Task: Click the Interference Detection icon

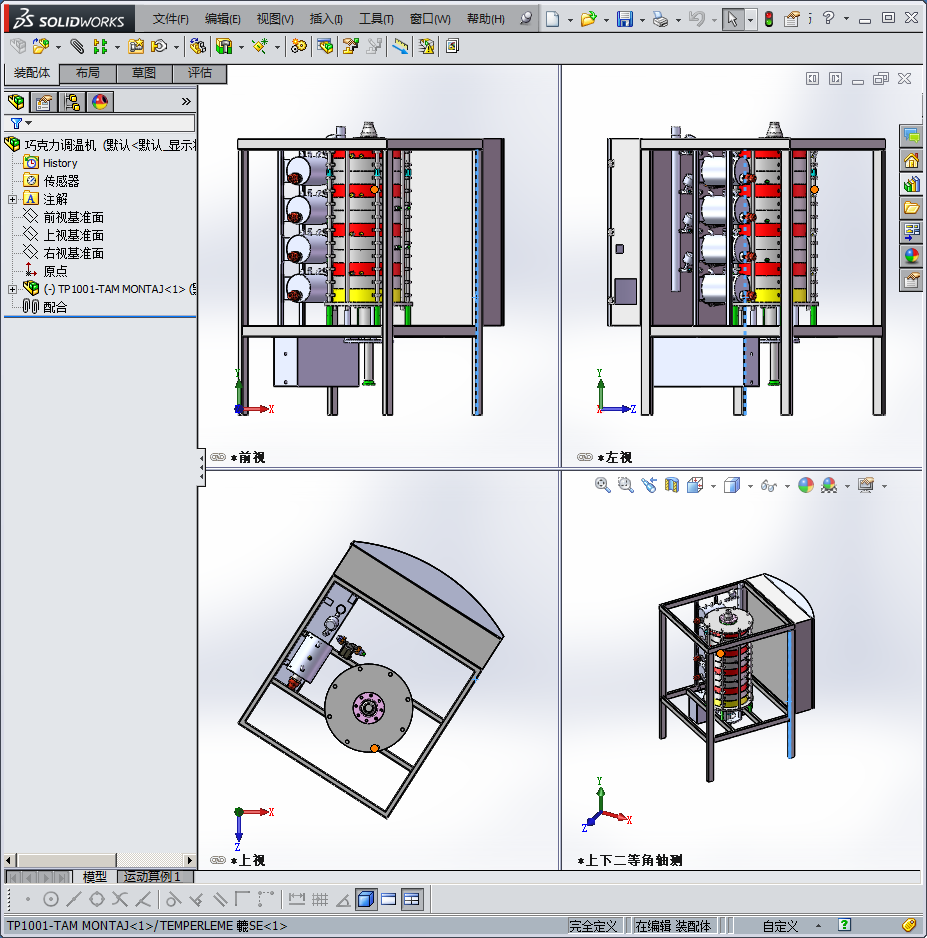Action: tap(426, 46)
